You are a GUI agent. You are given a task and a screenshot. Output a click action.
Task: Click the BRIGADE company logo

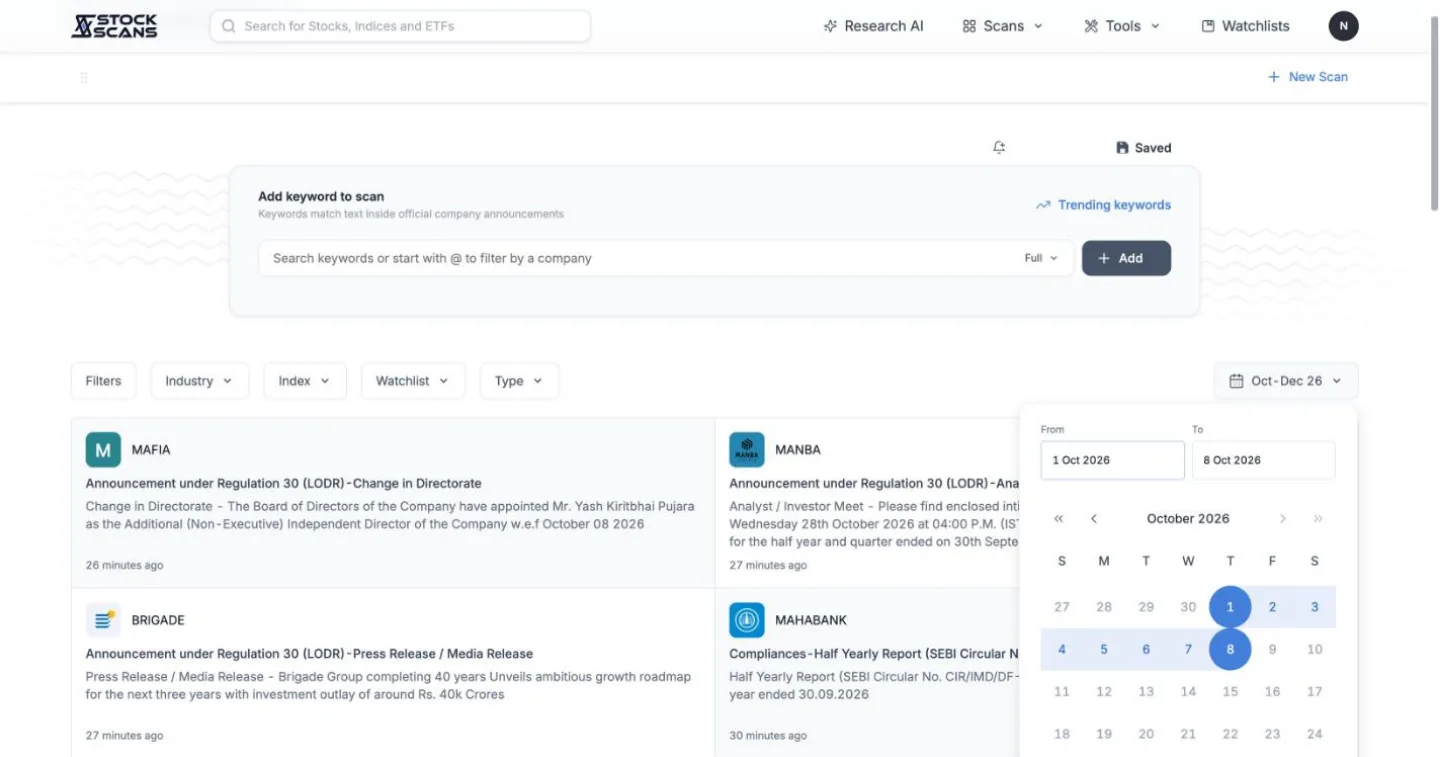(x=103, y=620)
